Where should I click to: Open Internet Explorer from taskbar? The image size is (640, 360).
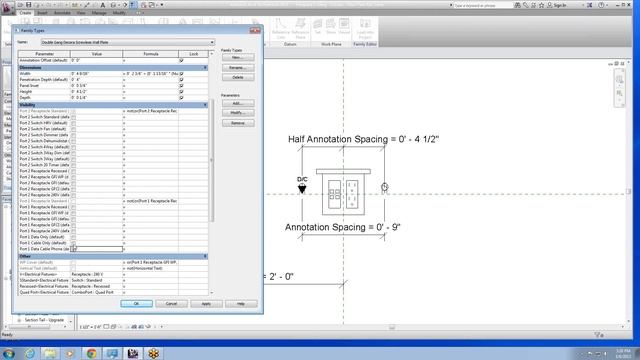[x=29, y=353]
